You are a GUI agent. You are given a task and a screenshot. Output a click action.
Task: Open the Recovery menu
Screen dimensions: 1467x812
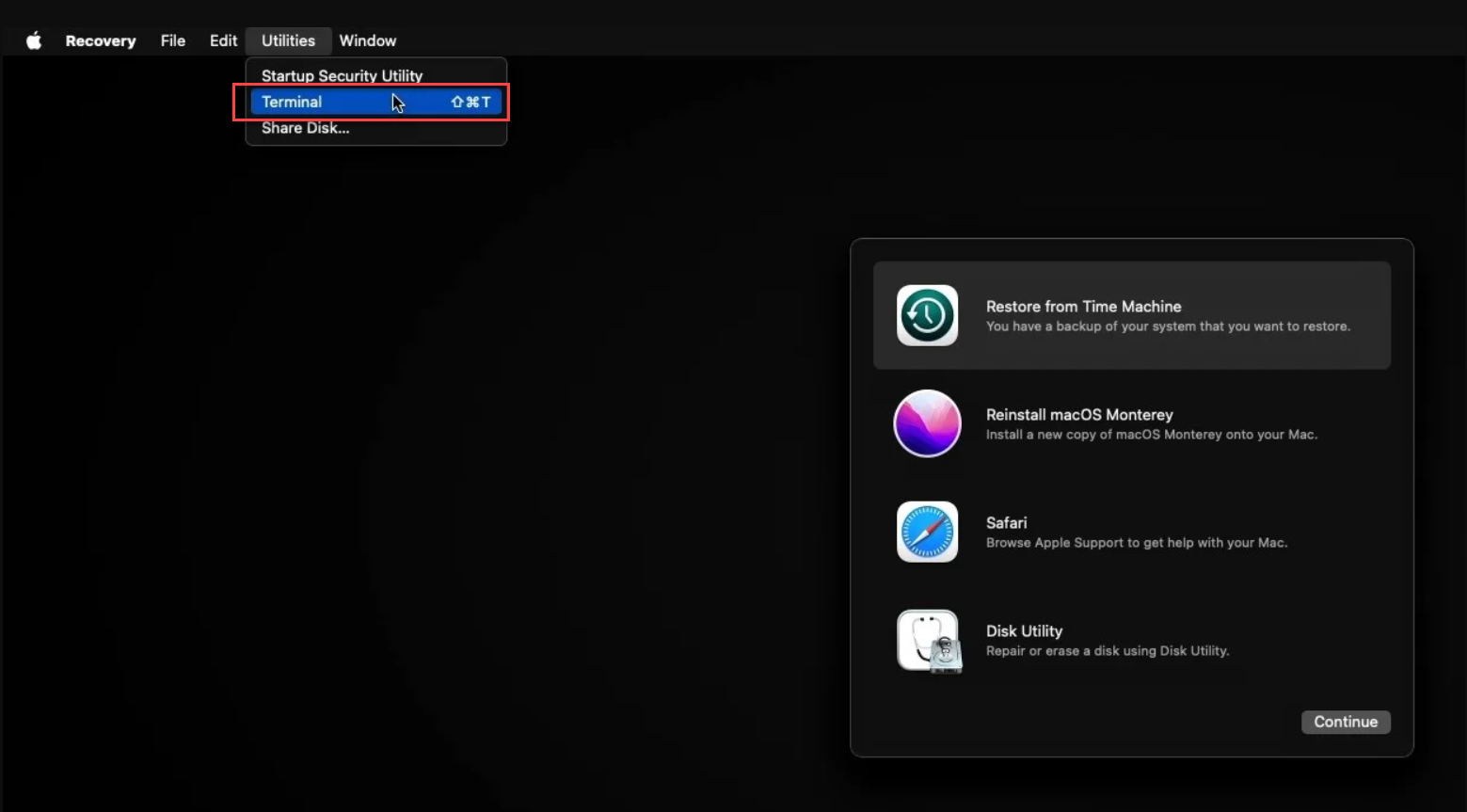click(101, 40)
